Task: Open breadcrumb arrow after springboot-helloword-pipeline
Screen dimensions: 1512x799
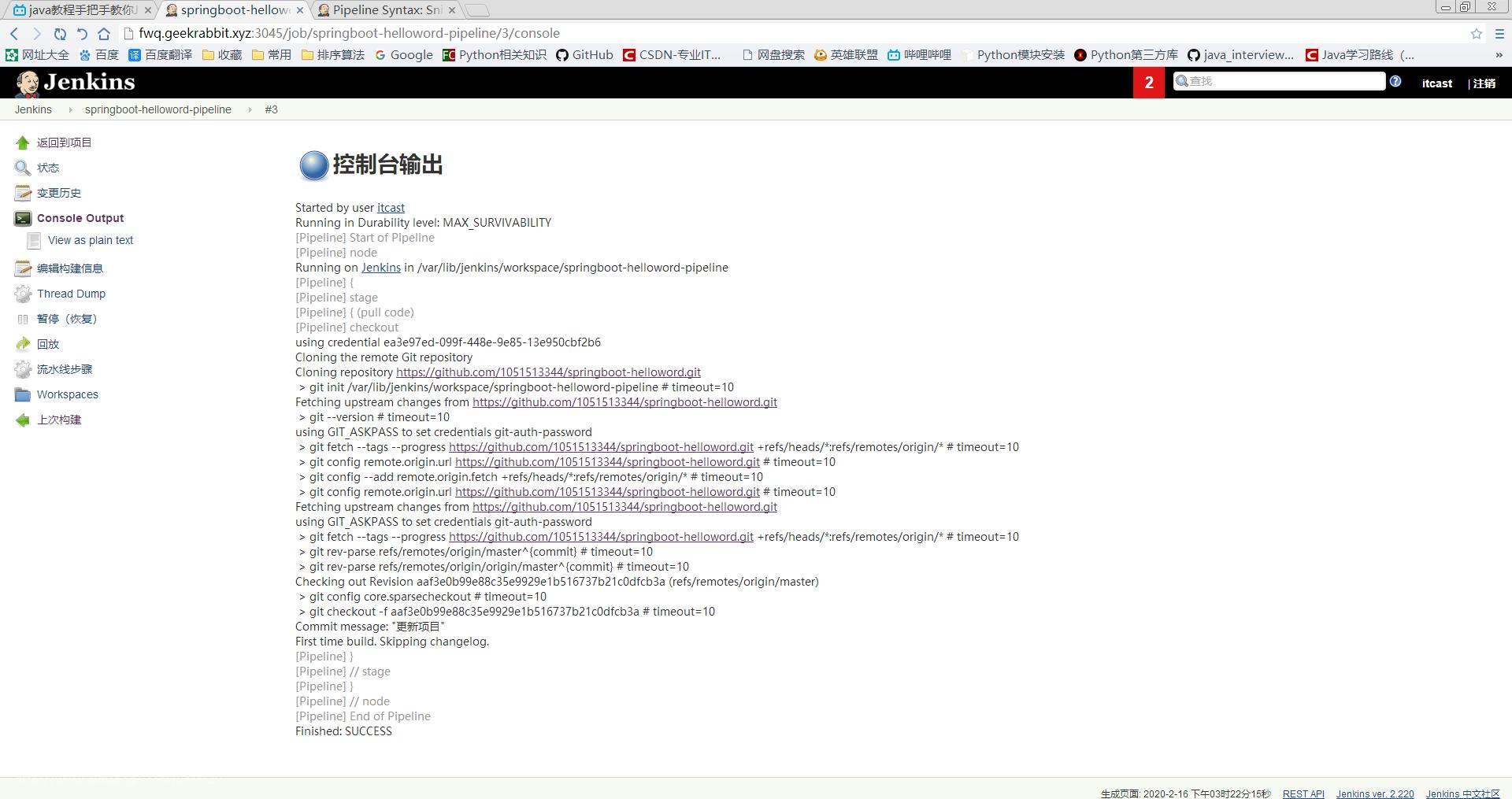Action: (x=250, y=109)
